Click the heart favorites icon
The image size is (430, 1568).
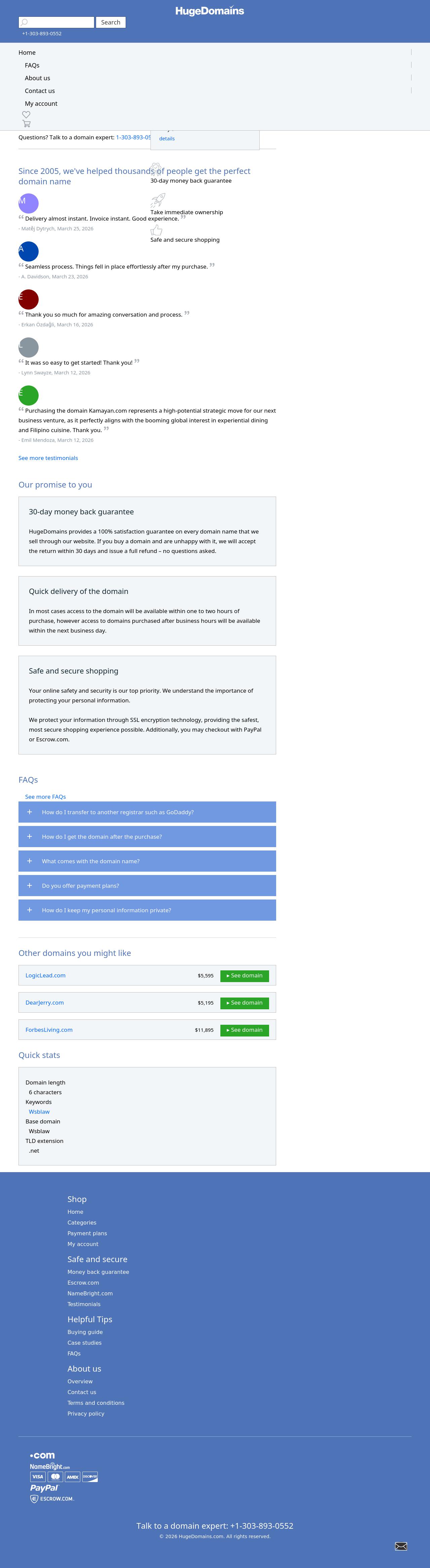[26, 114]
